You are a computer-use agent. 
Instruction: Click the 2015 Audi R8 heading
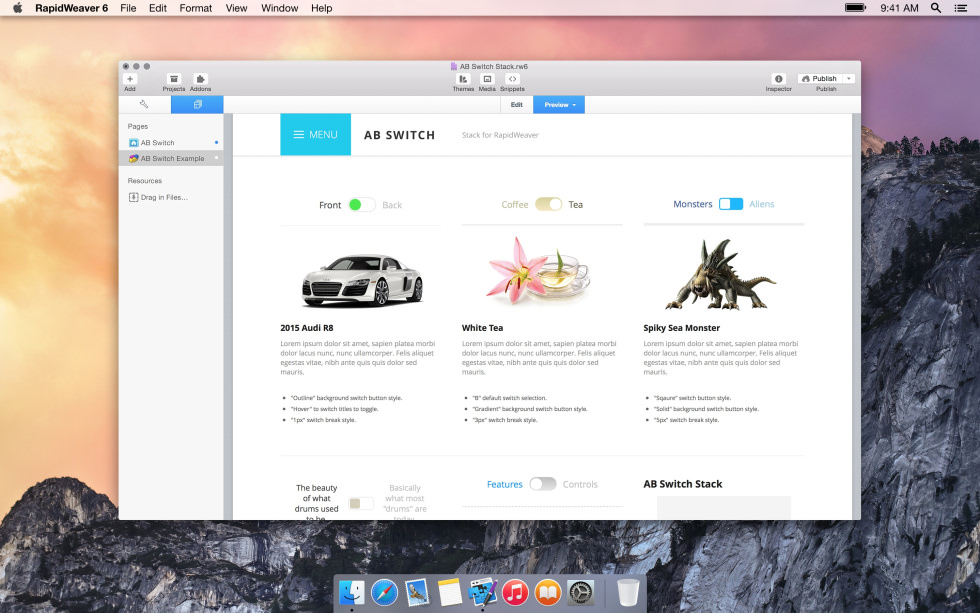[x=307, y=327]
